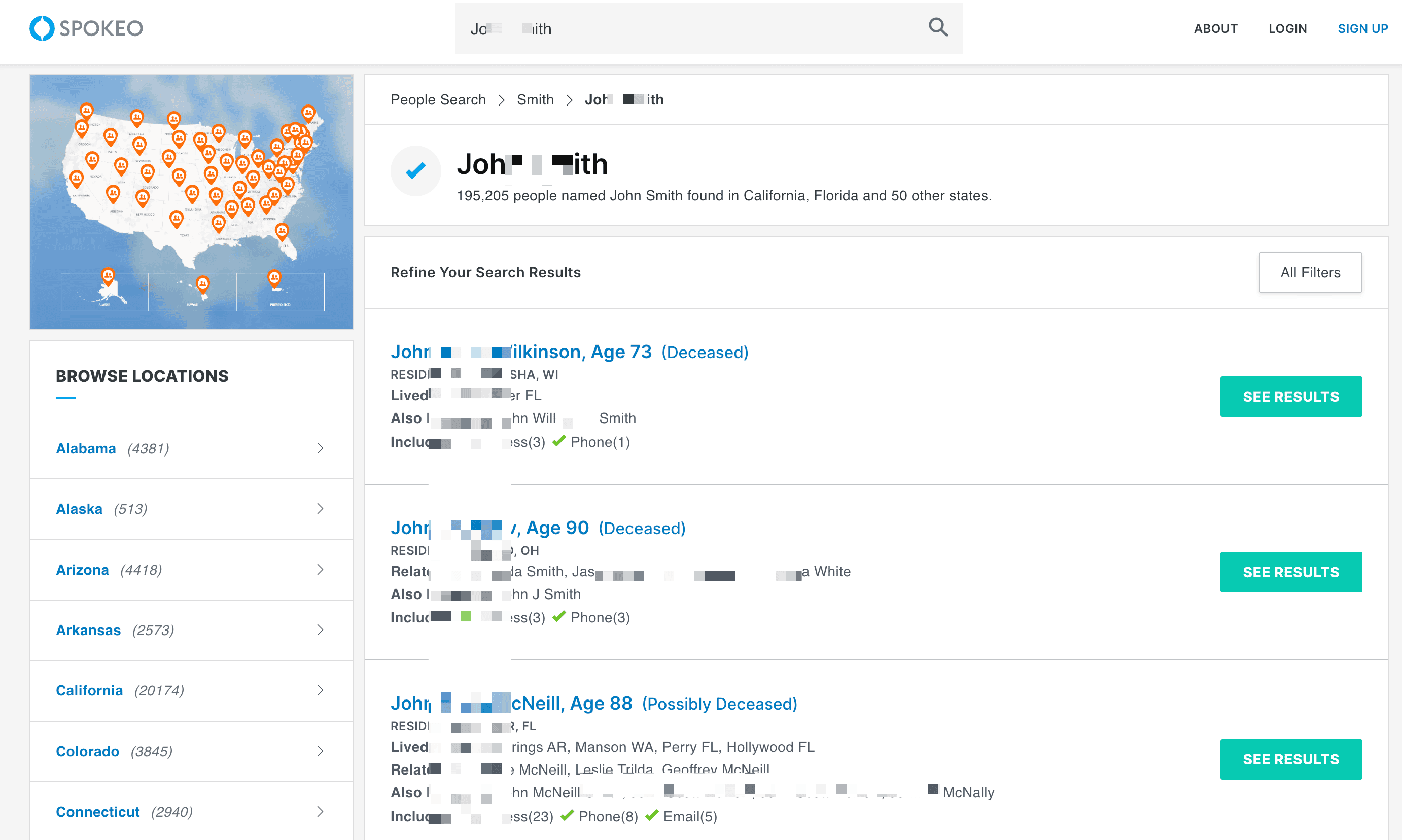Click the Spokeo logo icon
Screen dimensions: 1402x840
[x=42, y=28]
